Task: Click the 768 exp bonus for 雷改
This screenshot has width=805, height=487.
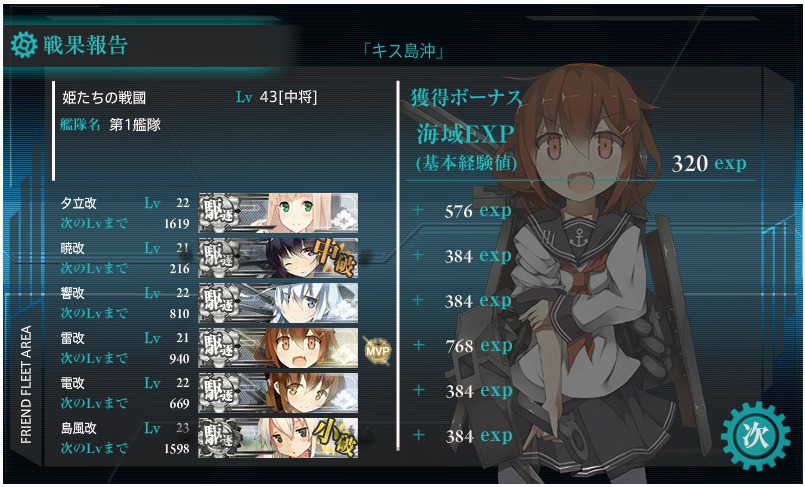Action: click(478, 346)
